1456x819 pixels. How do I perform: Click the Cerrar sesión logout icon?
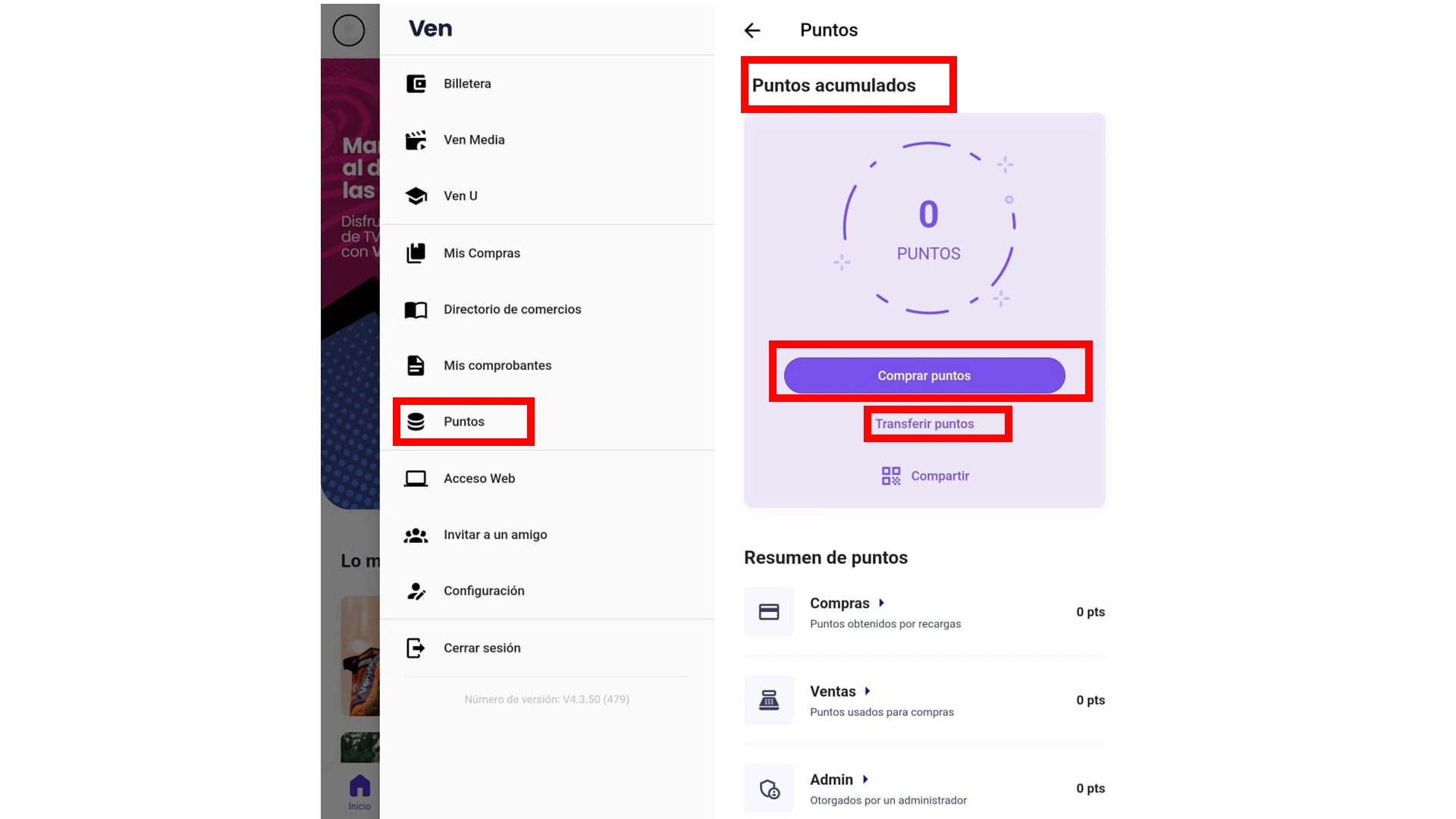[x=416, y=648]
